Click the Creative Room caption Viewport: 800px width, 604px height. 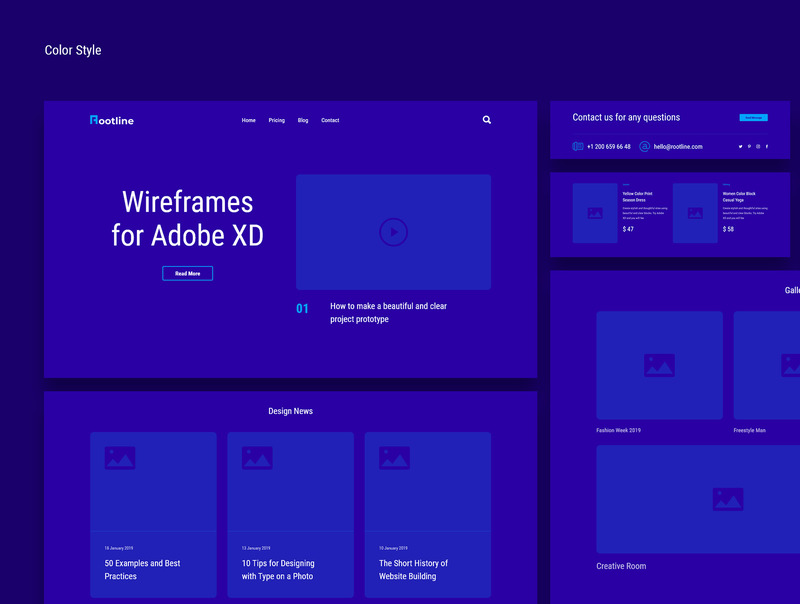621,566
